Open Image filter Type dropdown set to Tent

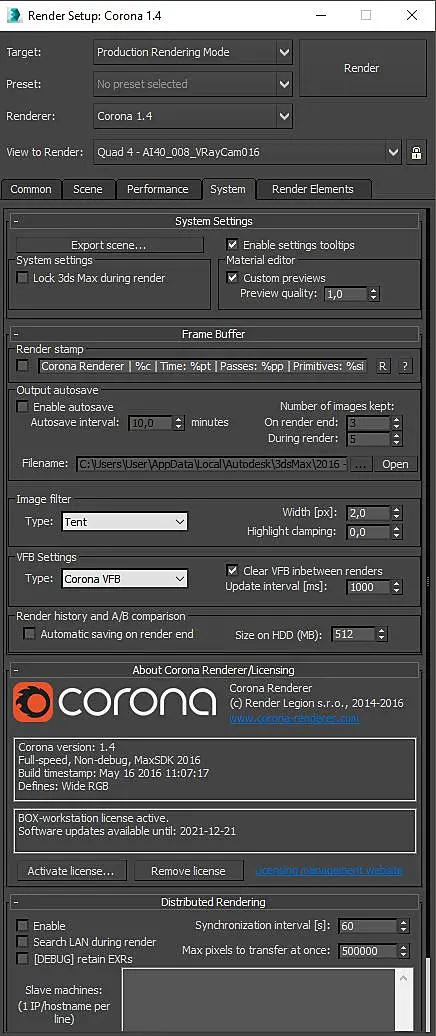click(125, 522)
